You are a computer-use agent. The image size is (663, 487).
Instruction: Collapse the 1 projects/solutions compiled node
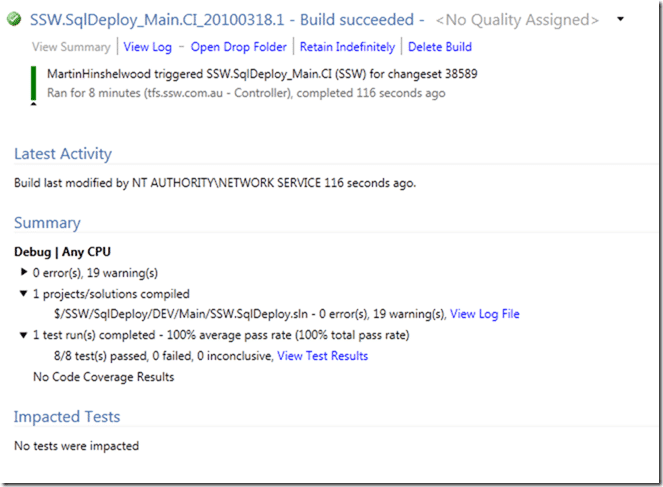tap(24, 293)
